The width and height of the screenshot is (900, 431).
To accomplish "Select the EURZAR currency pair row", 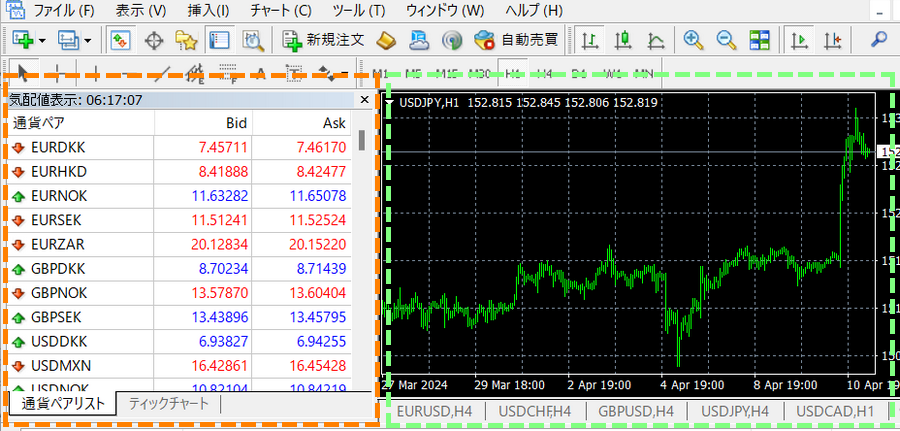I will (179, 244).
